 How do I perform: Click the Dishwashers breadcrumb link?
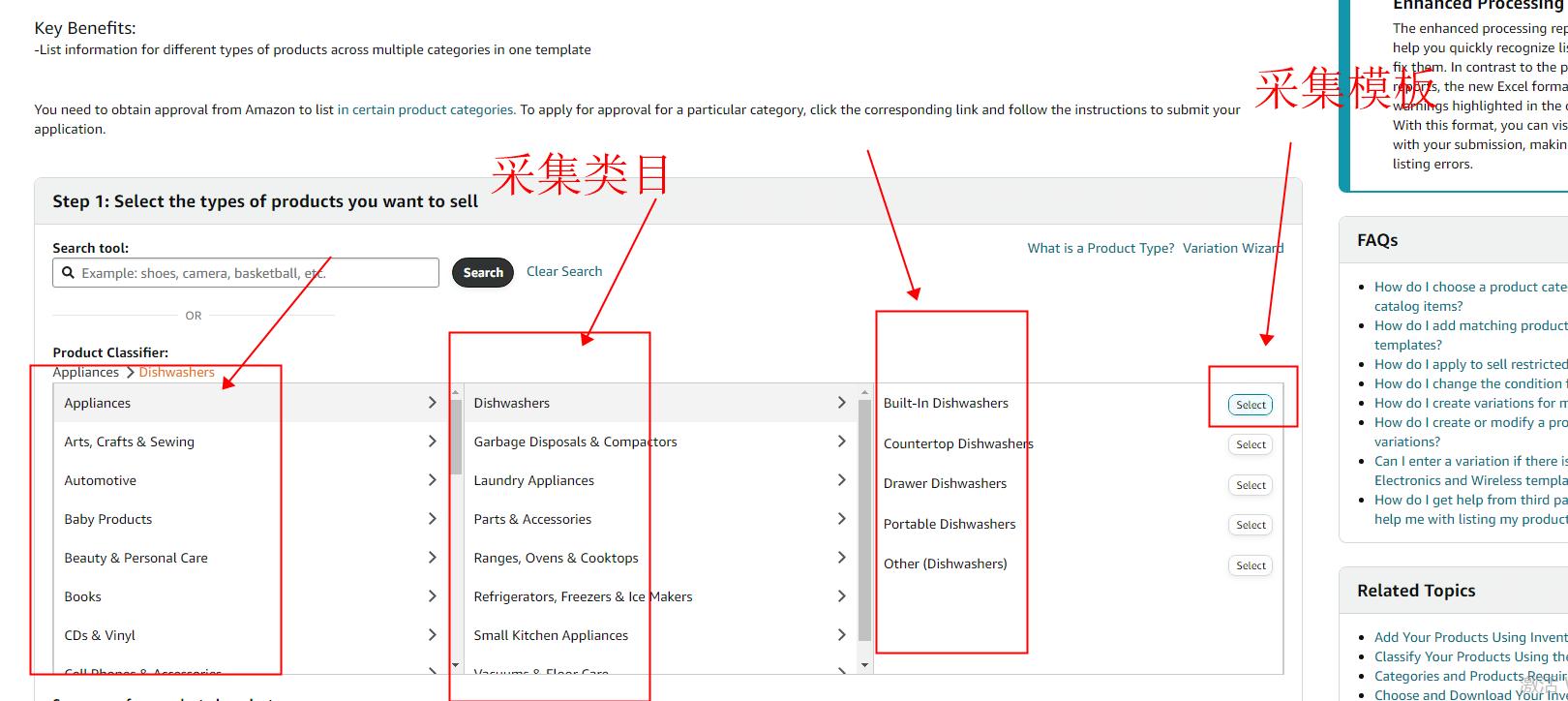(177, 372)
